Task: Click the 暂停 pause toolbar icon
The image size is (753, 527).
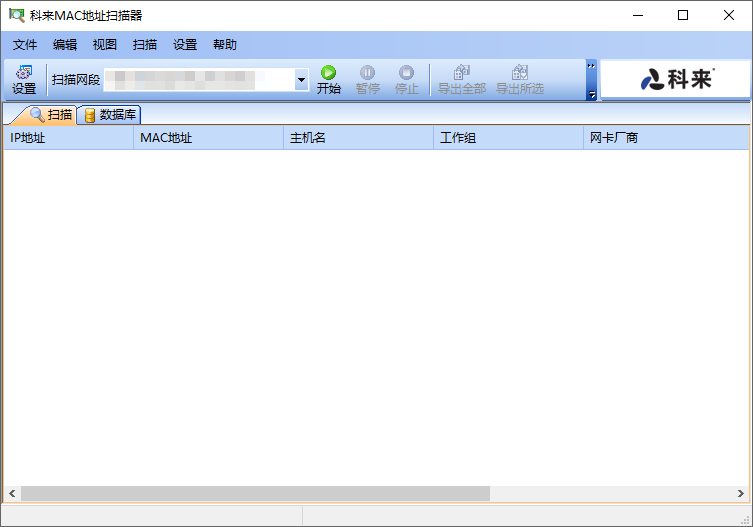Action: point(367,80)
